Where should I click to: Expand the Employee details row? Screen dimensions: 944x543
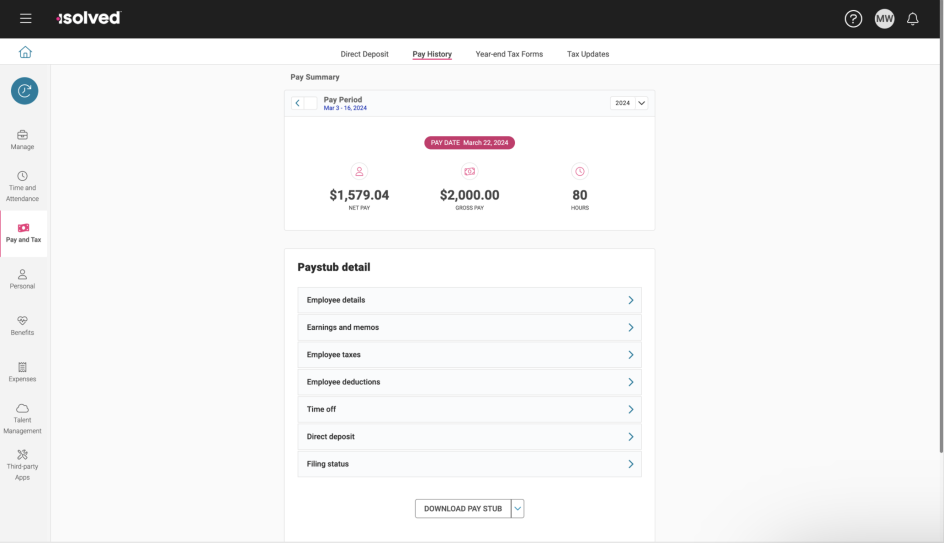469,300
